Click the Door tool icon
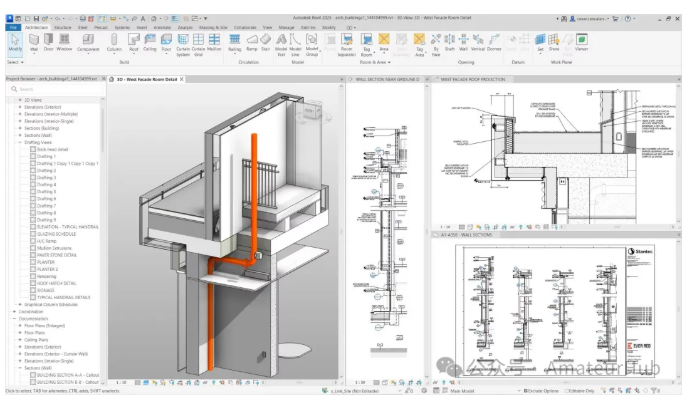The width and height of the screenshot is (688, 402). [48, 42]
